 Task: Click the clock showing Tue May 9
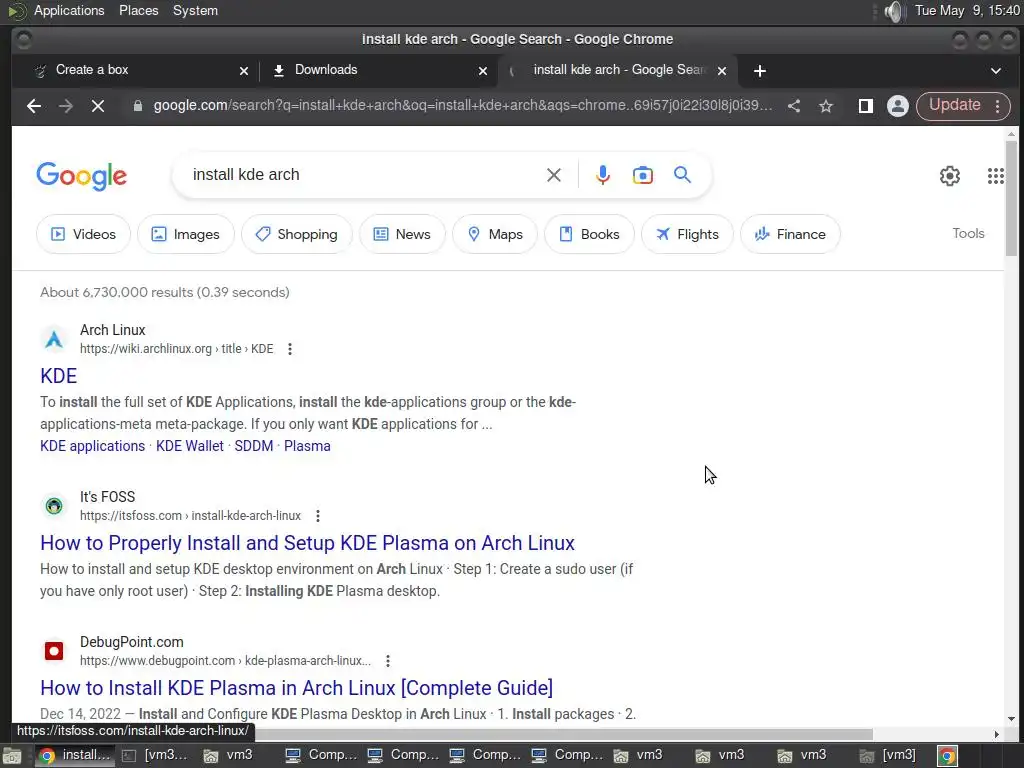point(967,10)
